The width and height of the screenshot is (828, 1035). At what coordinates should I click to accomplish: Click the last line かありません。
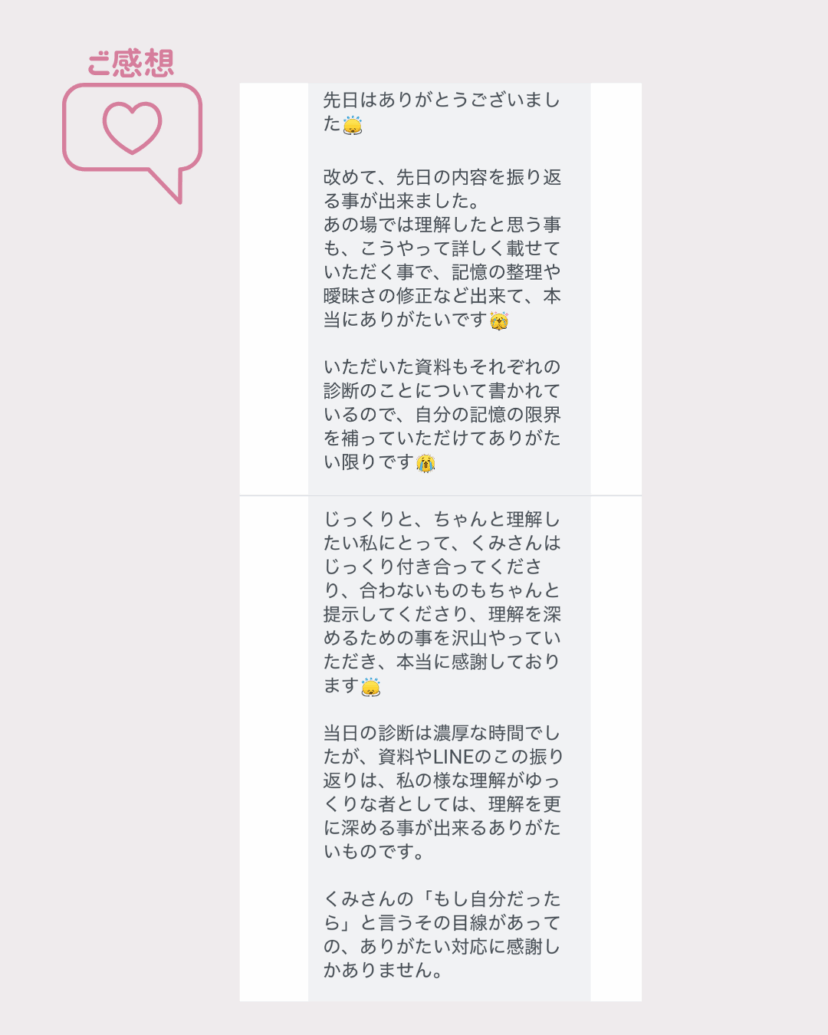pos(382,970)
